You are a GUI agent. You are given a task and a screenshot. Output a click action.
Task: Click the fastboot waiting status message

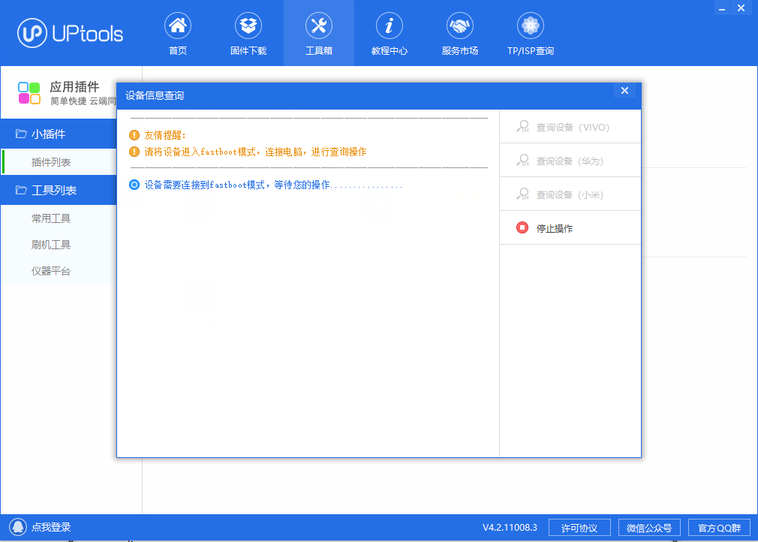(273, 185)
